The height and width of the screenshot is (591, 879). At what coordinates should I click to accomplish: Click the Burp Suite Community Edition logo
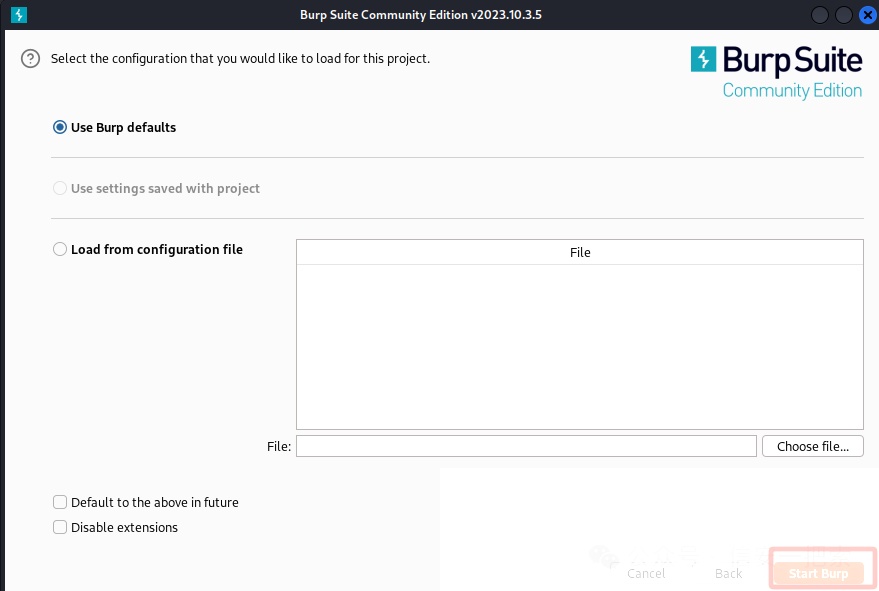[776, 73]
